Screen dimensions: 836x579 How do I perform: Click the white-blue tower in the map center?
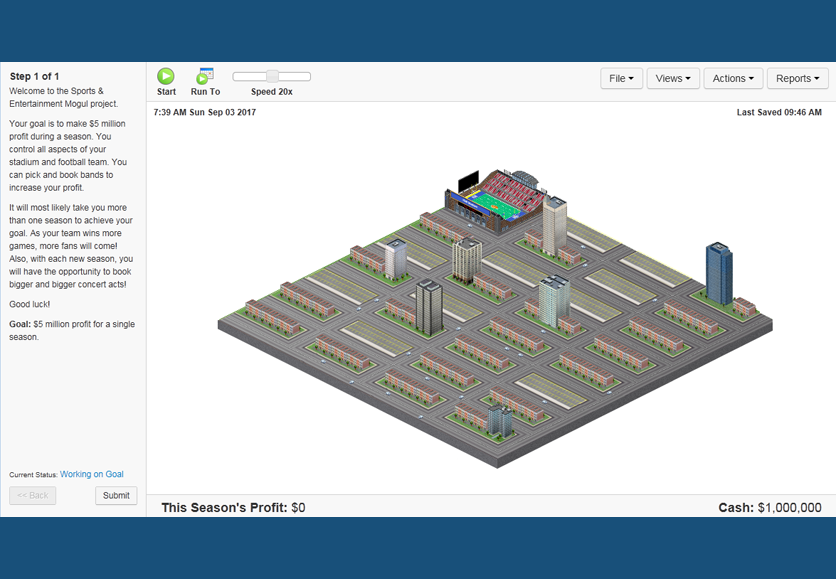coord(553,300)
